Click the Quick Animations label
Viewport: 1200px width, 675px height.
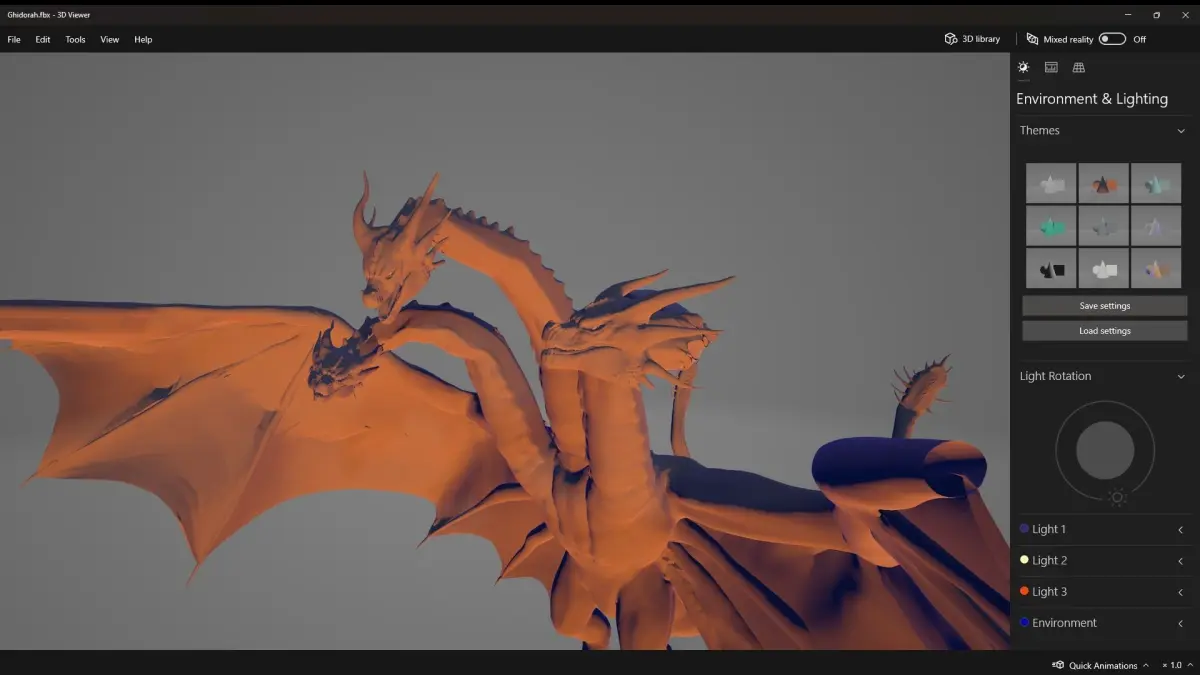point(1103,665)
